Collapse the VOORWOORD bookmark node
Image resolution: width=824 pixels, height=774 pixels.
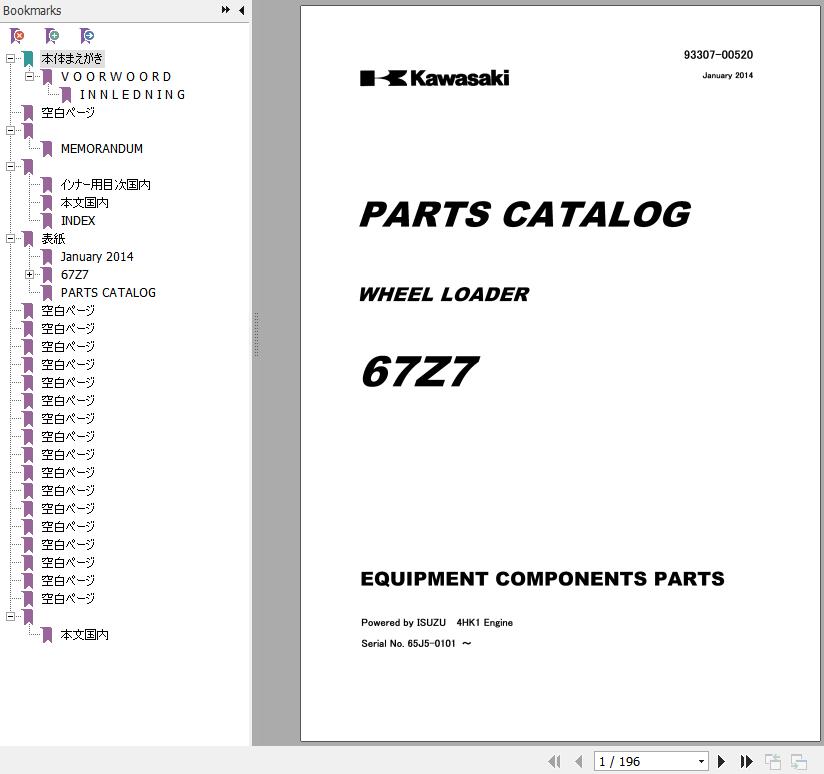[x=29, y=76]
